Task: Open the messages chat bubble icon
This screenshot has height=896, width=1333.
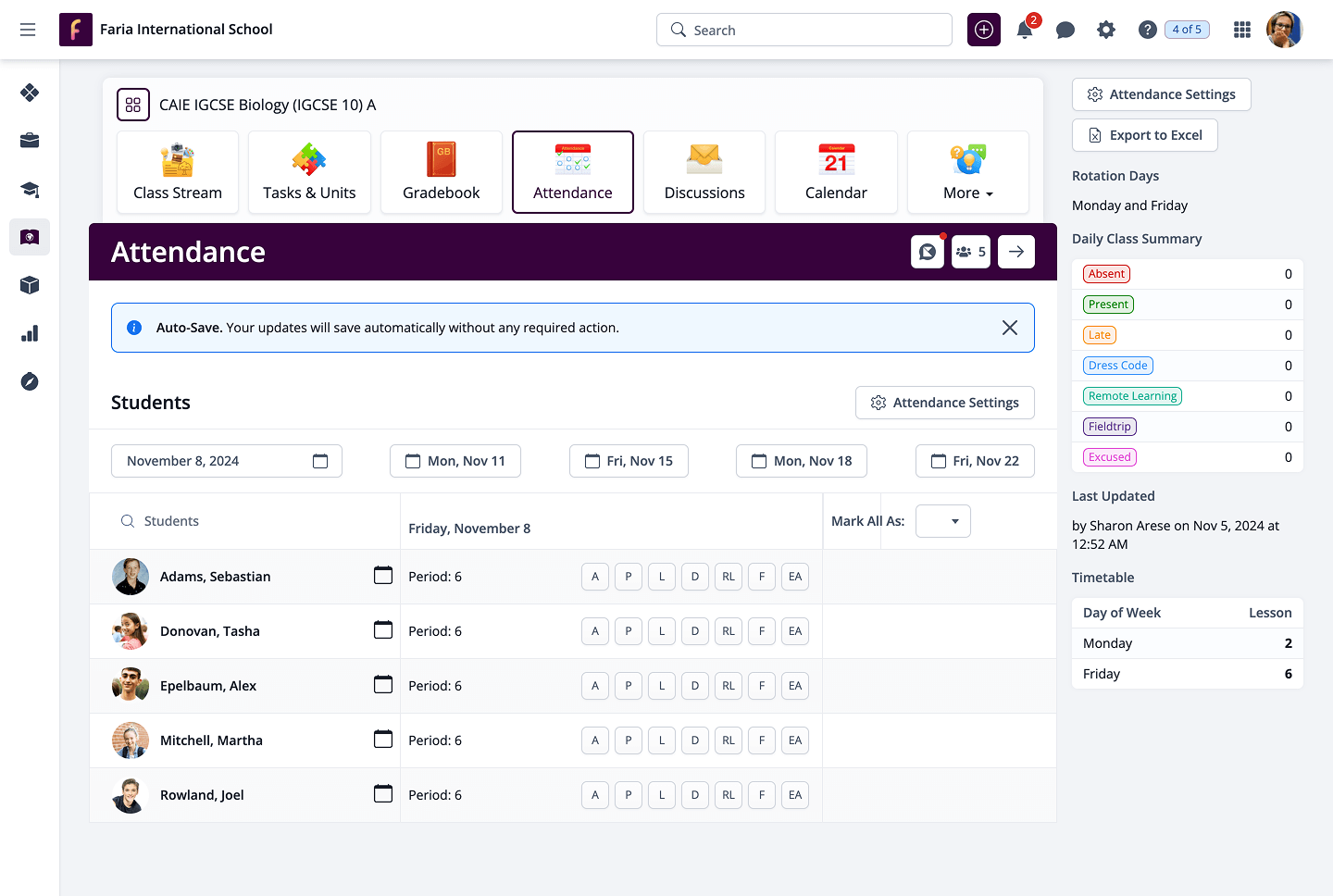Action: [x=1065, y=31]
